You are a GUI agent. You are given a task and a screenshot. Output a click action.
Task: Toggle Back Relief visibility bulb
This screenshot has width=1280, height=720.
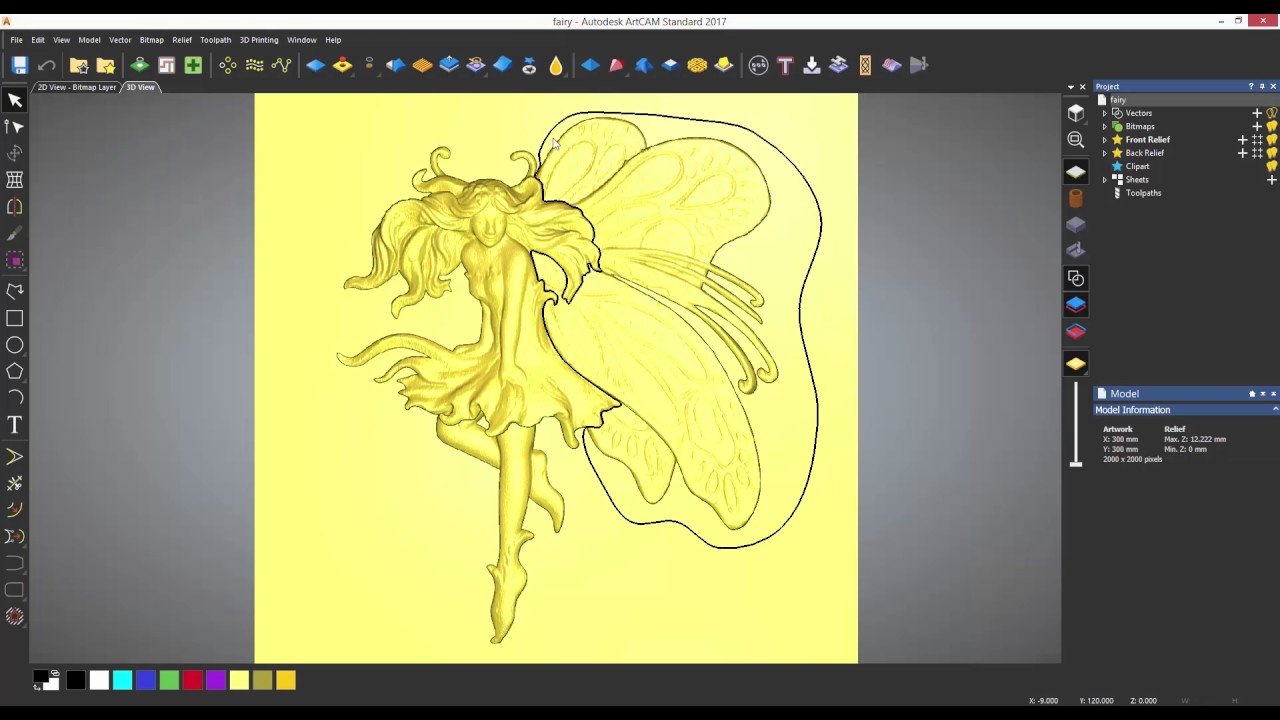[1272, 153]
